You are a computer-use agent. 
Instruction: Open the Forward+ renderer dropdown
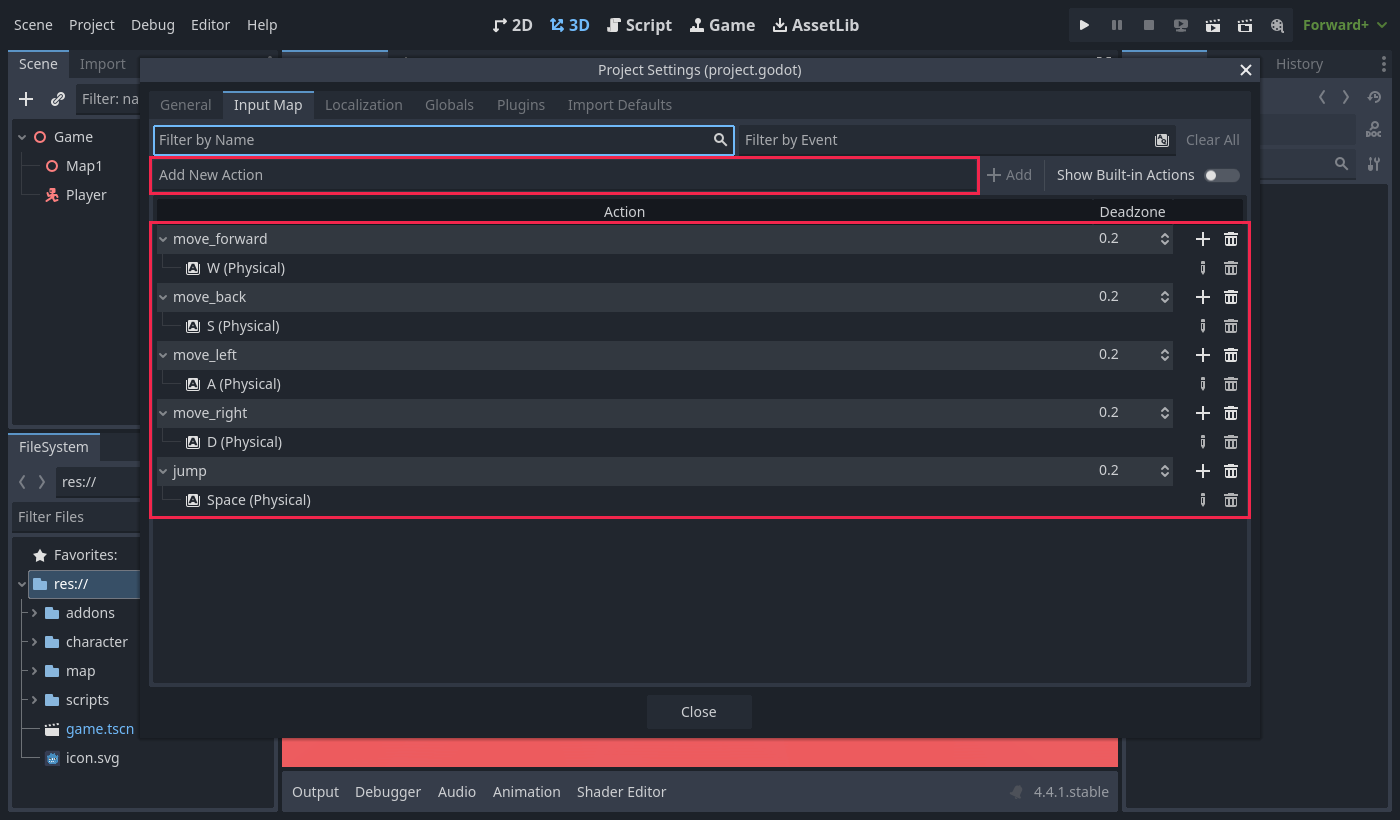click(x=1346, y=25)
